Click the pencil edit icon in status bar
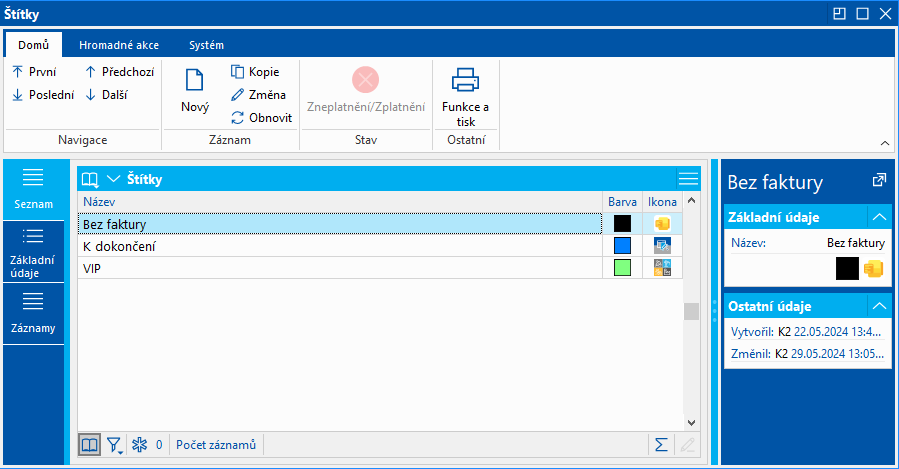This screenshot has width=899, height=469. [687, 445]
